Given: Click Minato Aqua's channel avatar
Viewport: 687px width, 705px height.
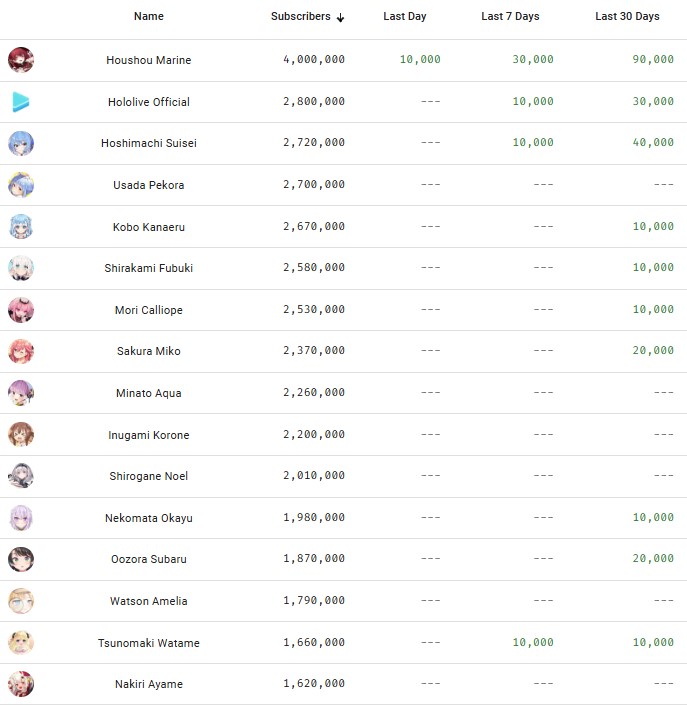Looking at the screenshot, I should pyautogui.click(x=21, y=393).
